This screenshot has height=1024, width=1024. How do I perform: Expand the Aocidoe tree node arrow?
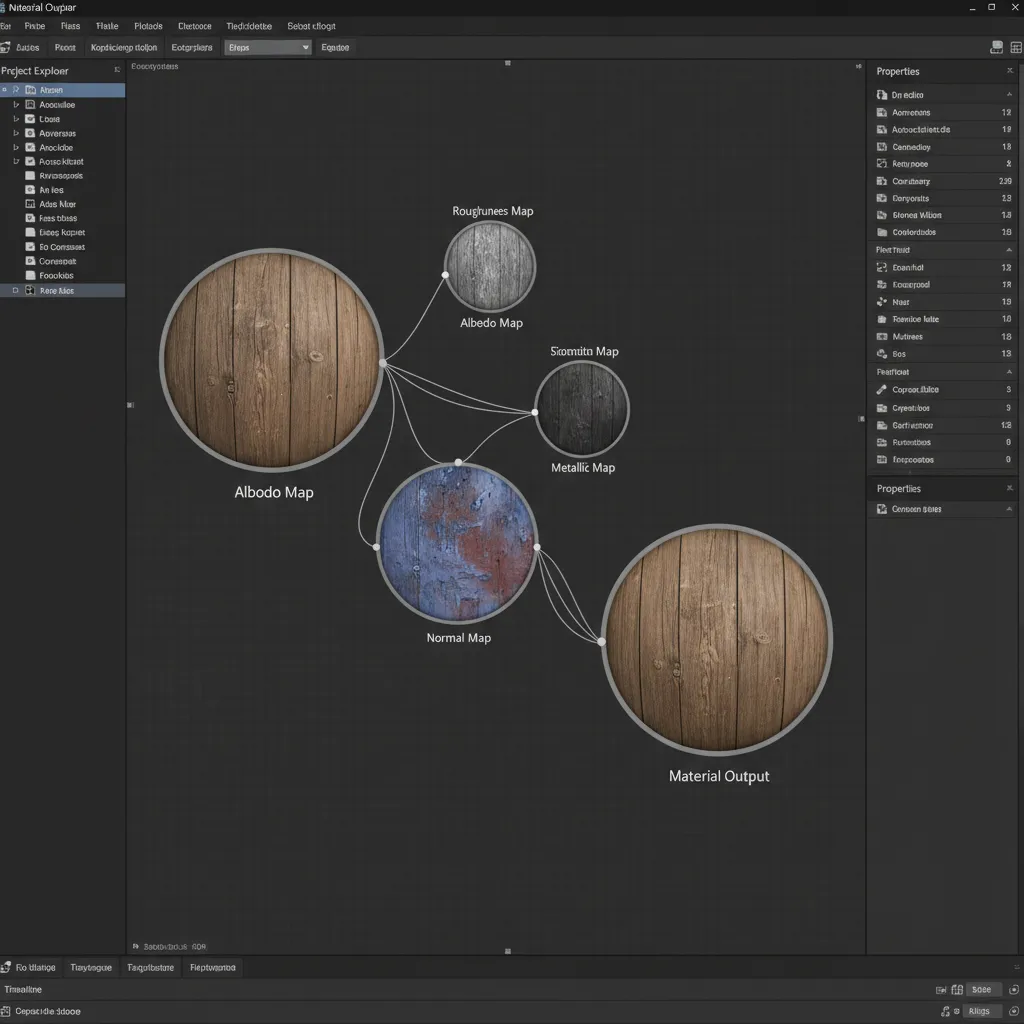coord(16,147)
